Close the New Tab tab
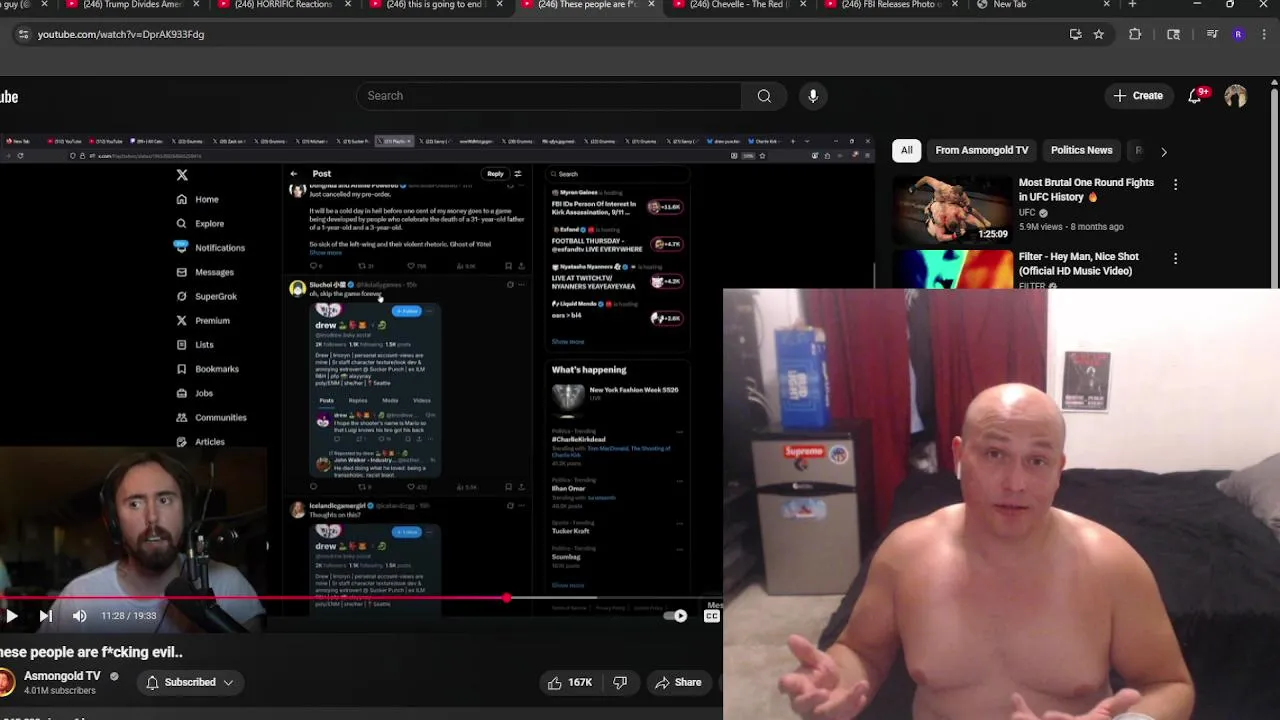Viewport: 1280px width, 720px height. 1106,4
